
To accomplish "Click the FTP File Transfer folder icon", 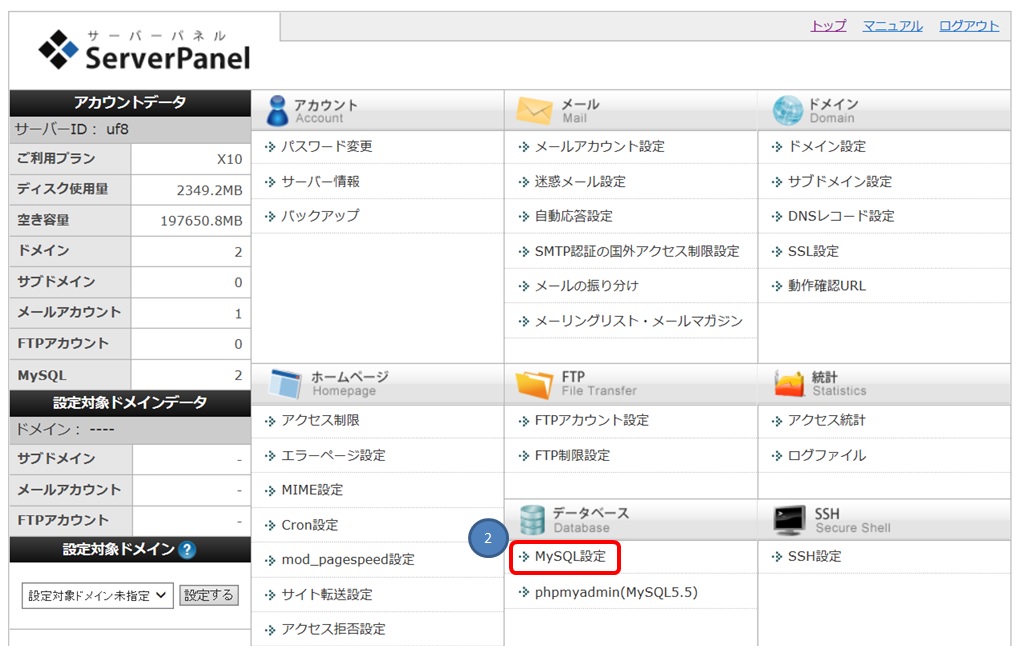I will [x=532, y=382].
